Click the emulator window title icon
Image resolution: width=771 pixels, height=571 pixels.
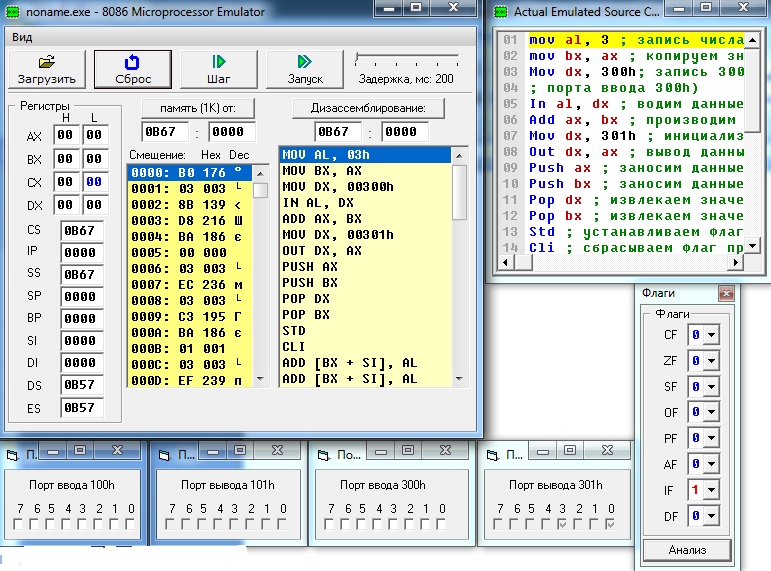coord(12,12)
